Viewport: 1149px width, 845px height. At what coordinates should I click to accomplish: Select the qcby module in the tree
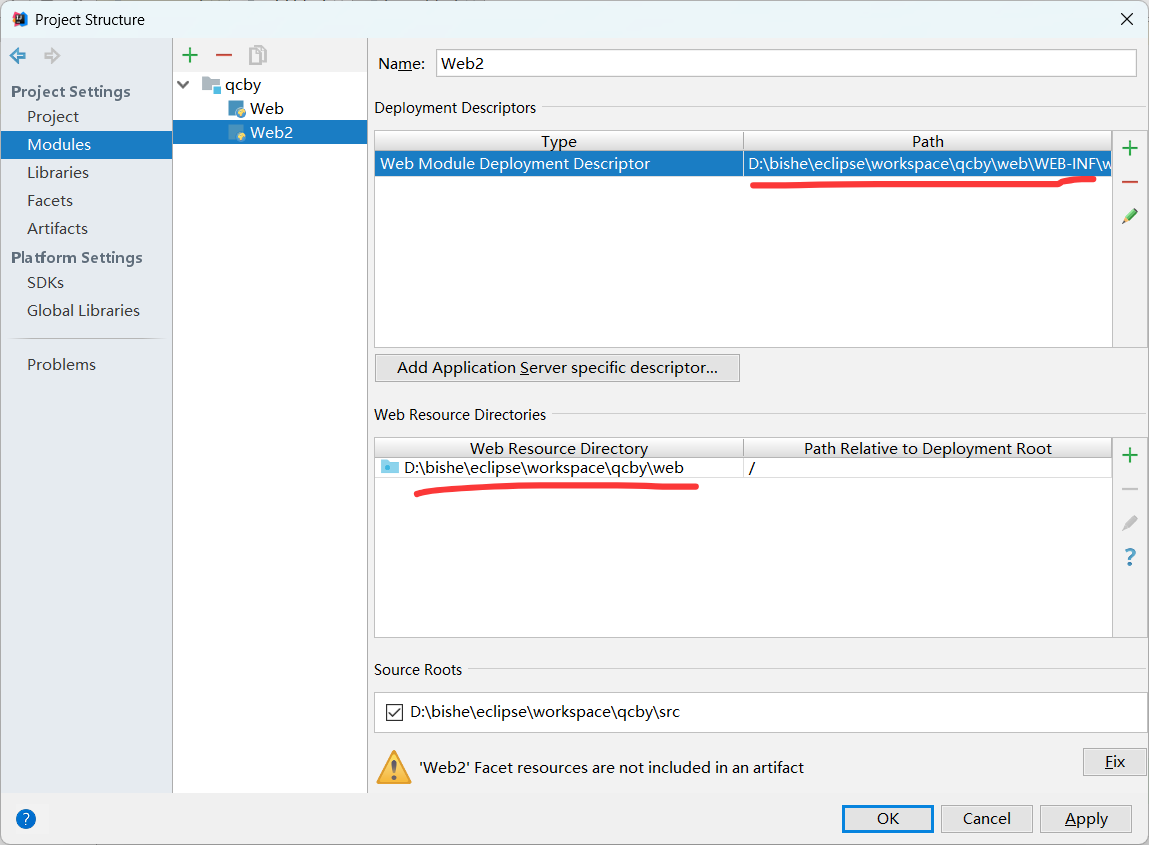click(243, 85)
